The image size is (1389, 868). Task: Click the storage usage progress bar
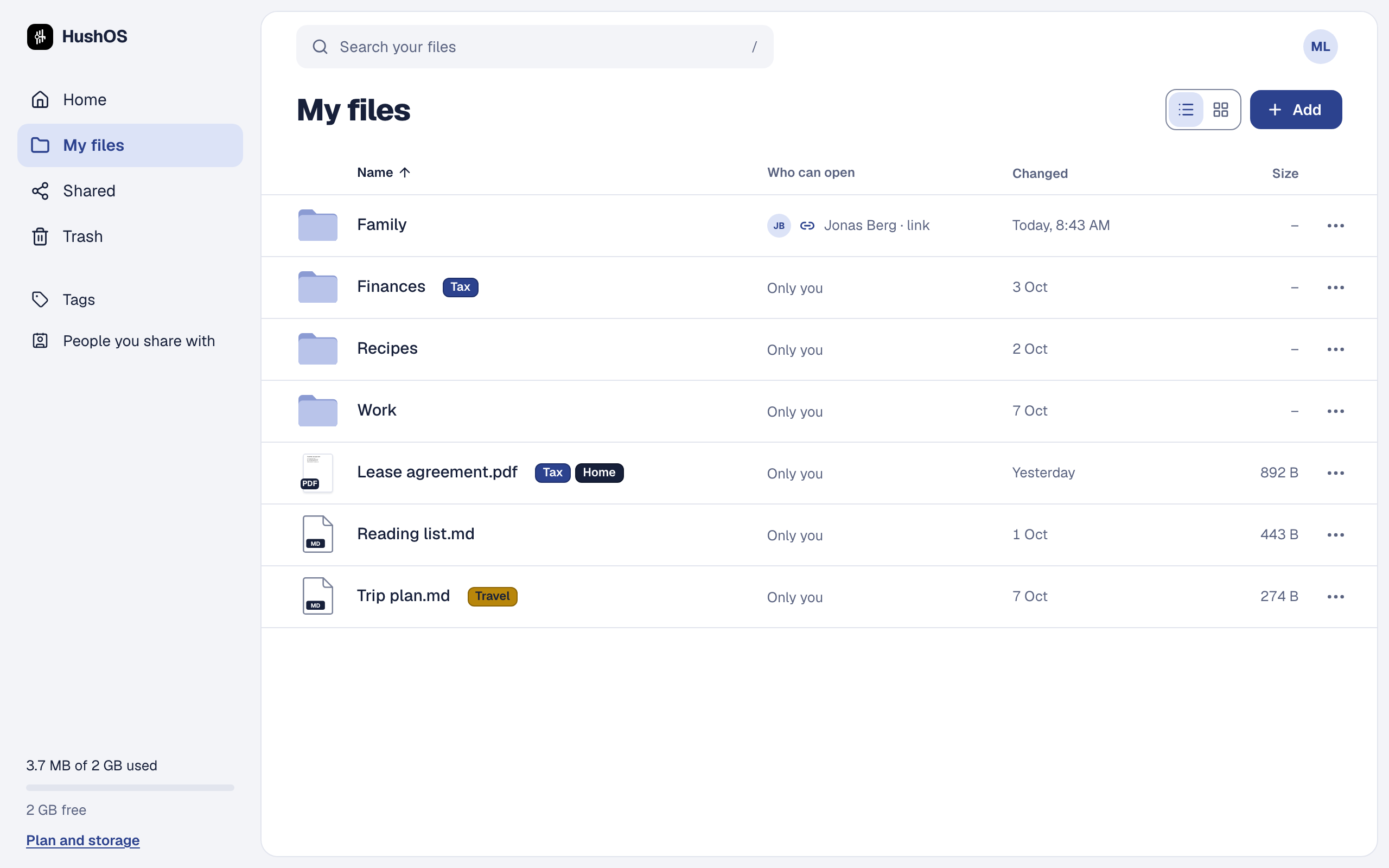[x=130, y=788]
